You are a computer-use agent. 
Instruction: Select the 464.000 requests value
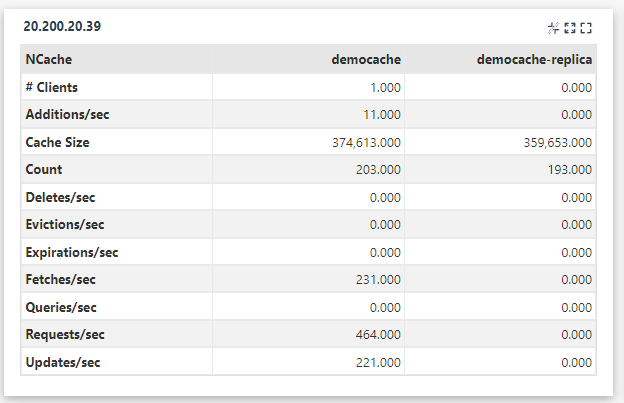(378, 335)
